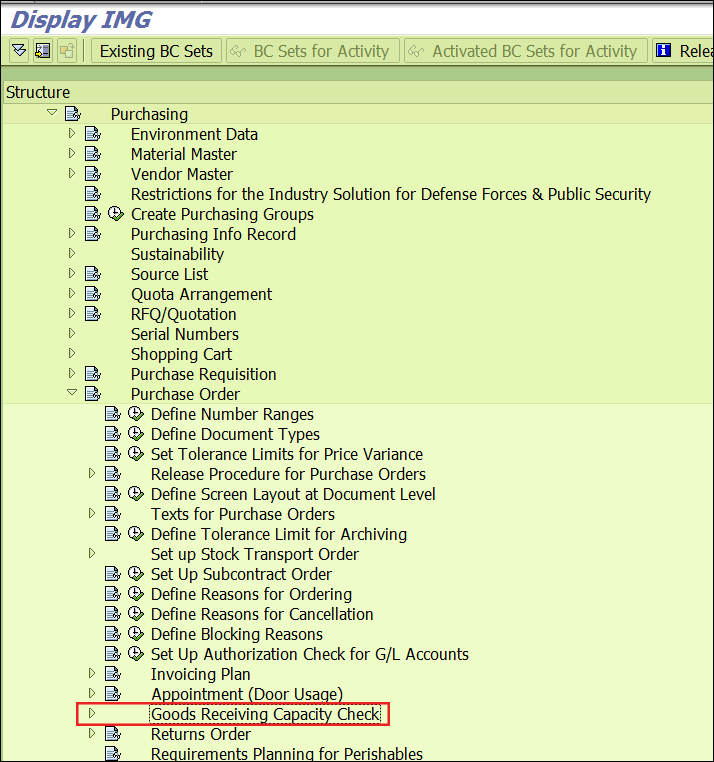Click the Position on node toolbar icon

(x=43, y=51)
